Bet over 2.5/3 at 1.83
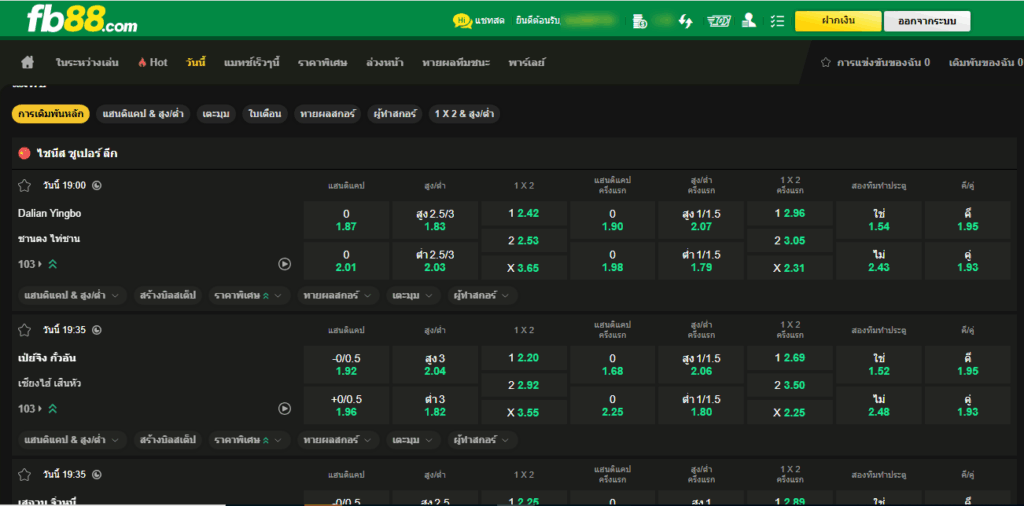This screenshot has height=506, width=1024. (435, 220)
